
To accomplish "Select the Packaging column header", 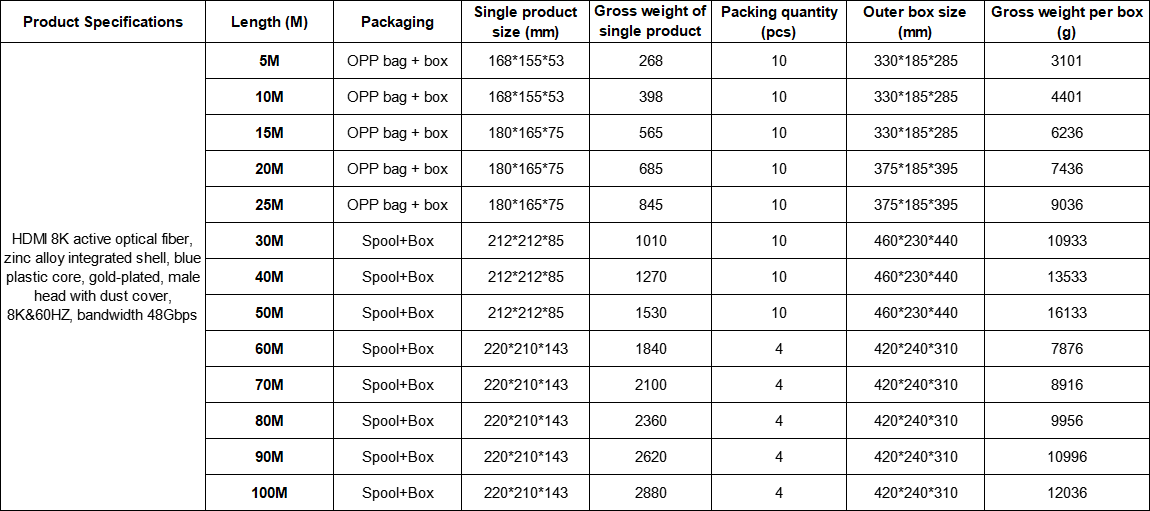I will [398, 22].
